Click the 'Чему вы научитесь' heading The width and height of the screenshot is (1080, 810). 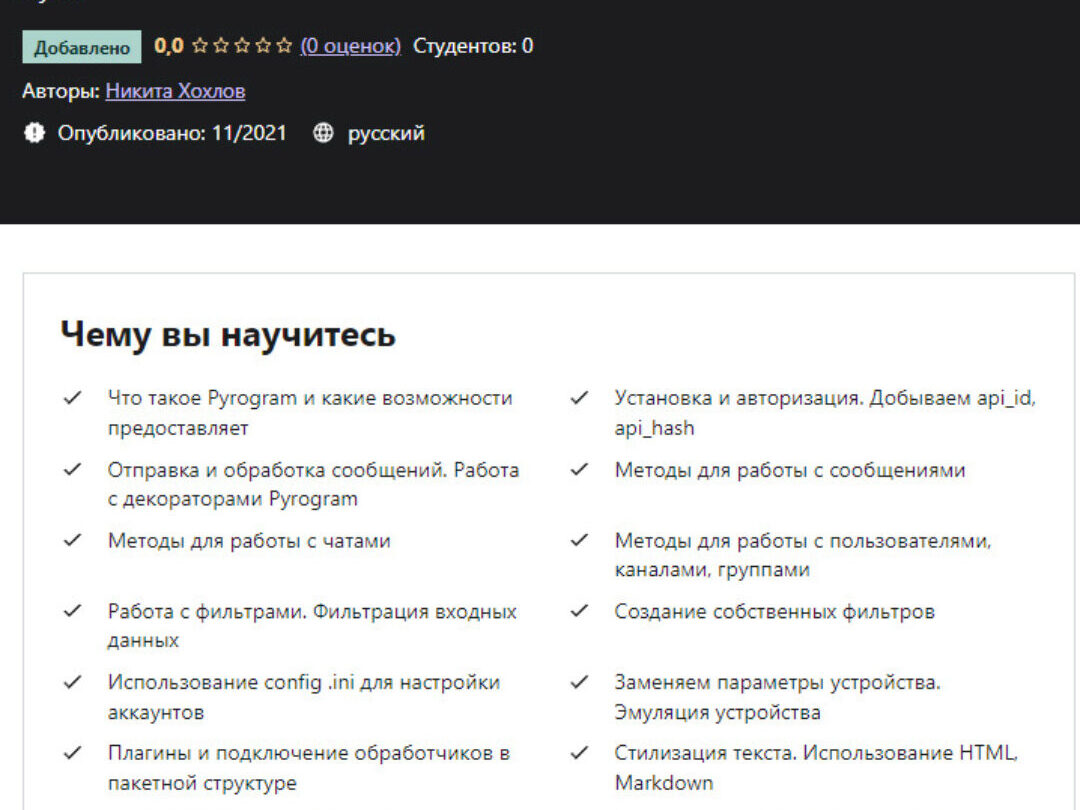click(228, 334)
